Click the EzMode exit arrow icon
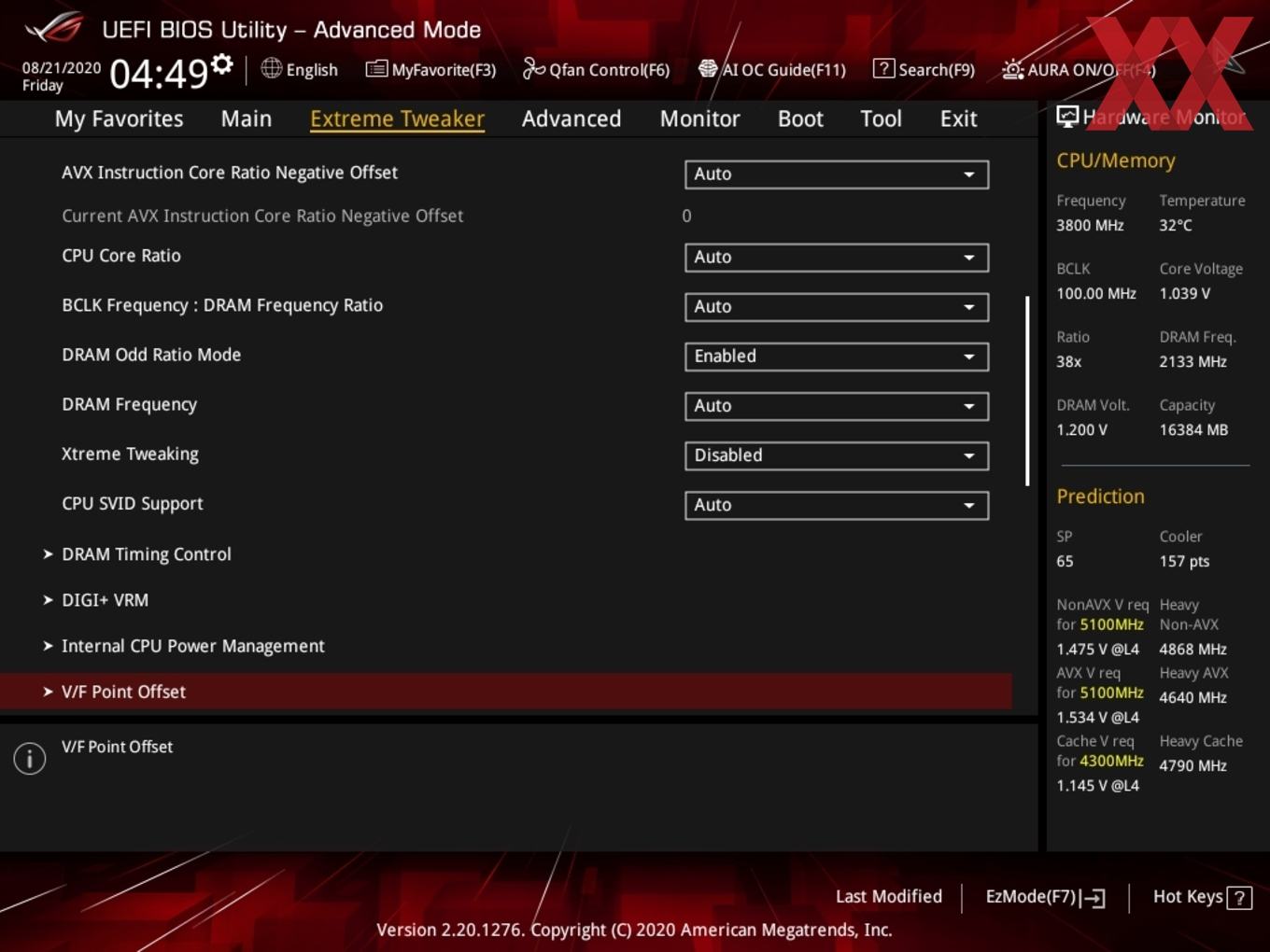 point(1093,898)
